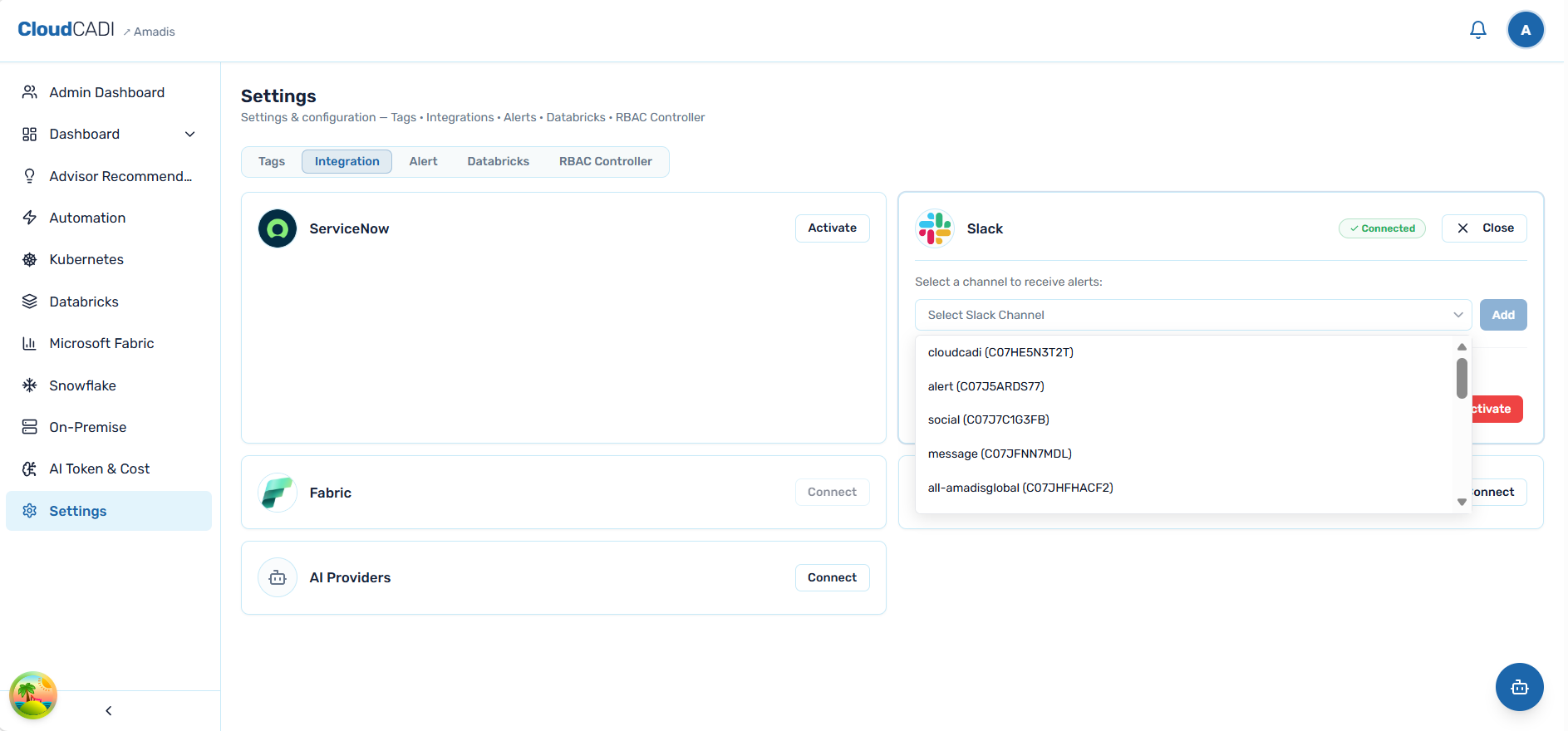Open Microsoft Fabric in the sidebar
The image size is (1568, 731).
(109, 343)
